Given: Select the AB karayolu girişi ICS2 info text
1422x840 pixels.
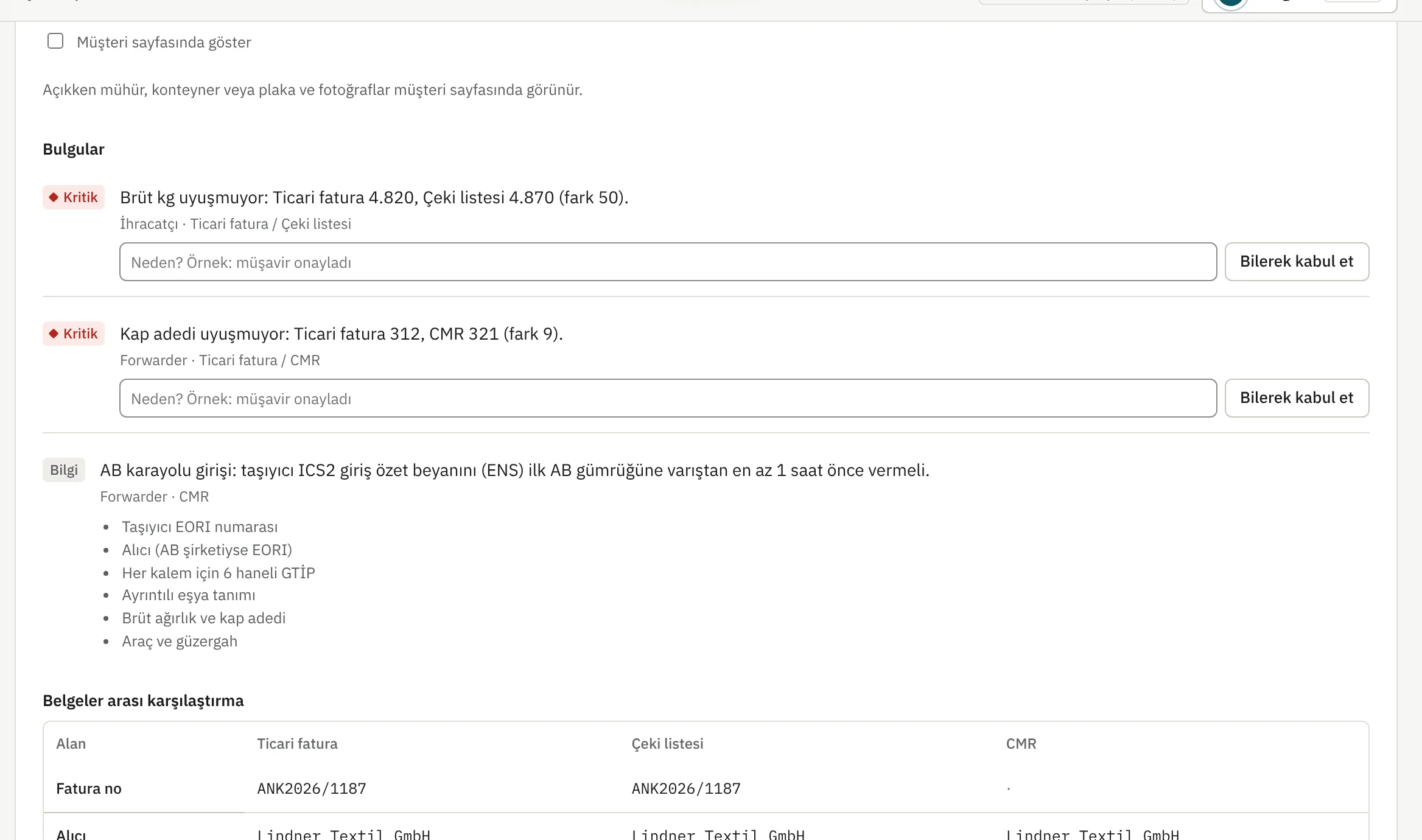Looking at the screenshot, I should coord(515,470).
